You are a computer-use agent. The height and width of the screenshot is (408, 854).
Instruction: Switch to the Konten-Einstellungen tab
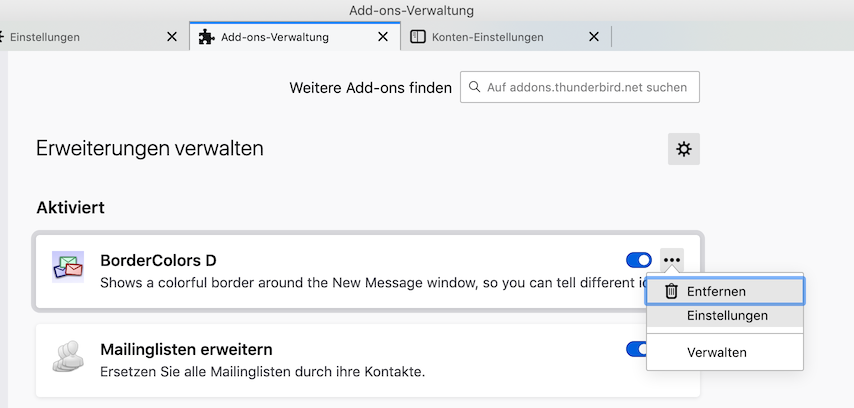488,37
